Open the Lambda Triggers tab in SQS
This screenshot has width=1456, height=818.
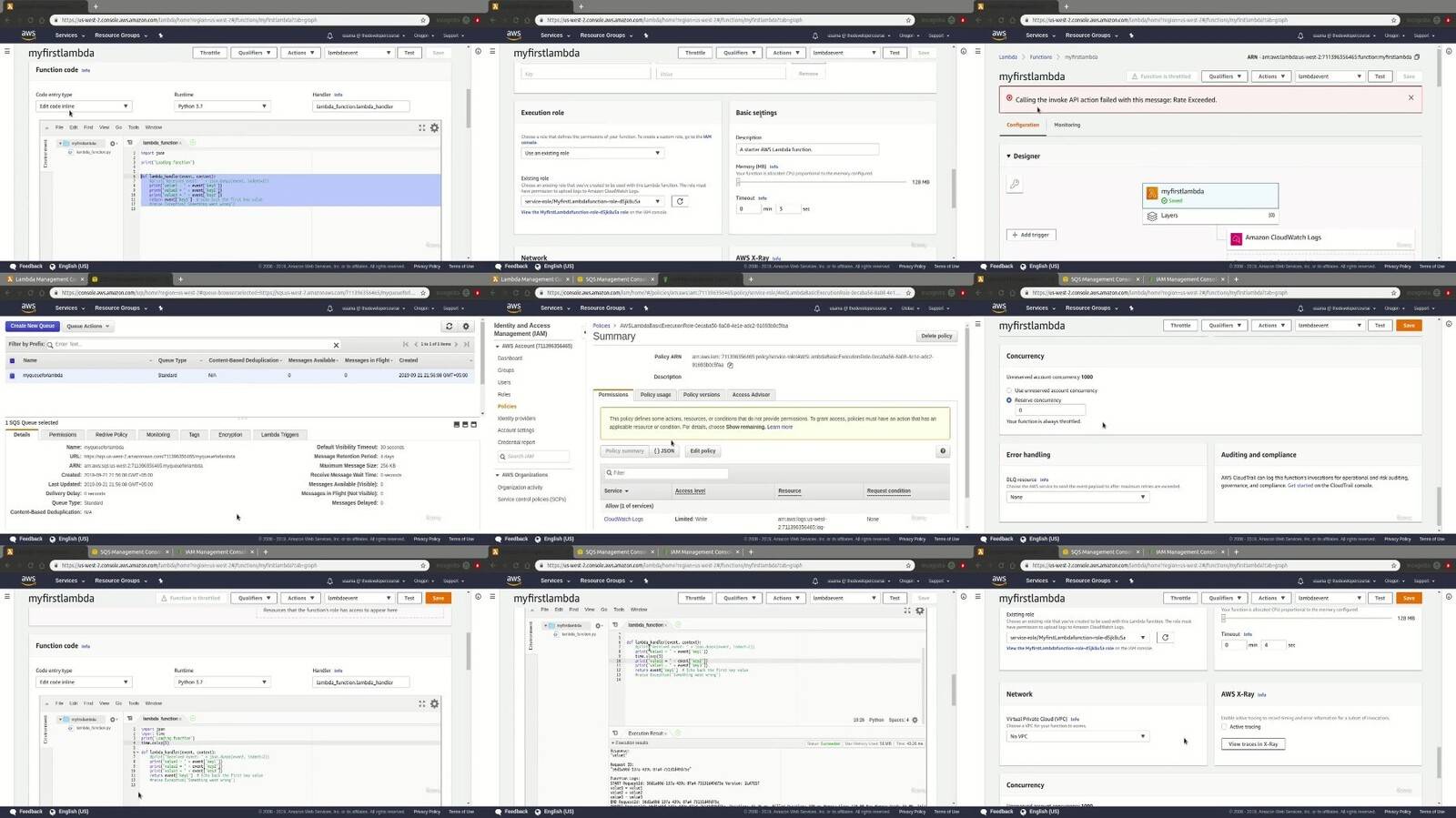(x=279, y=435)
